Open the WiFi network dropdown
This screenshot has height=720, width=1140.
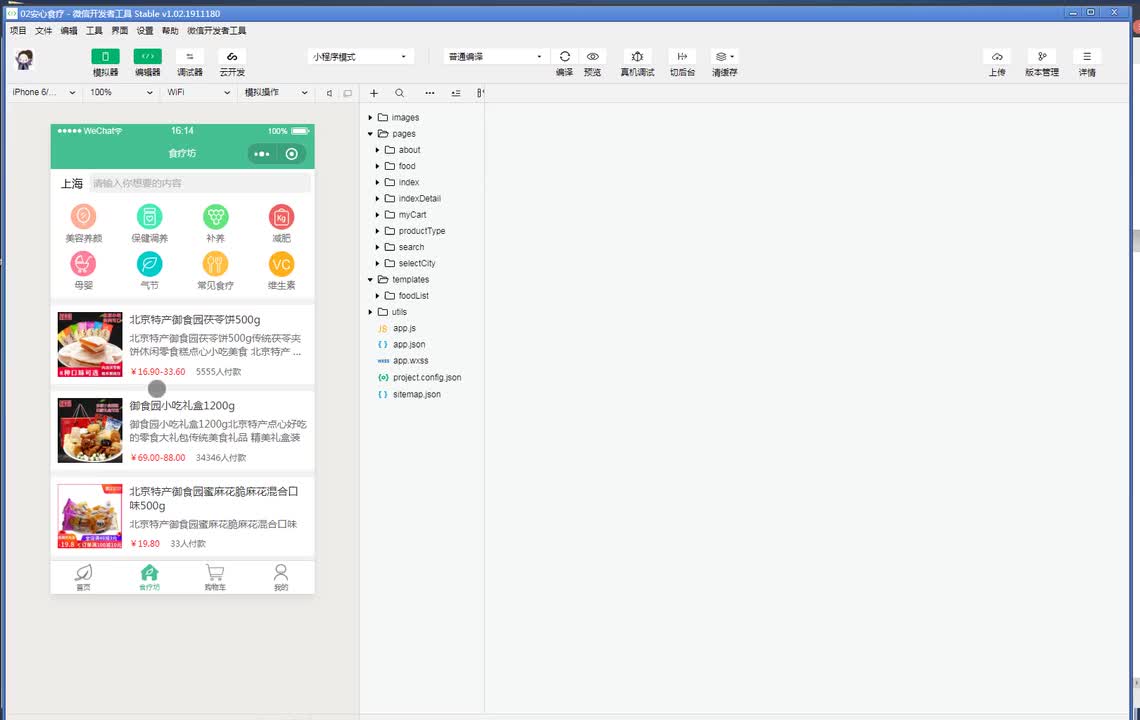coord(198,92)
